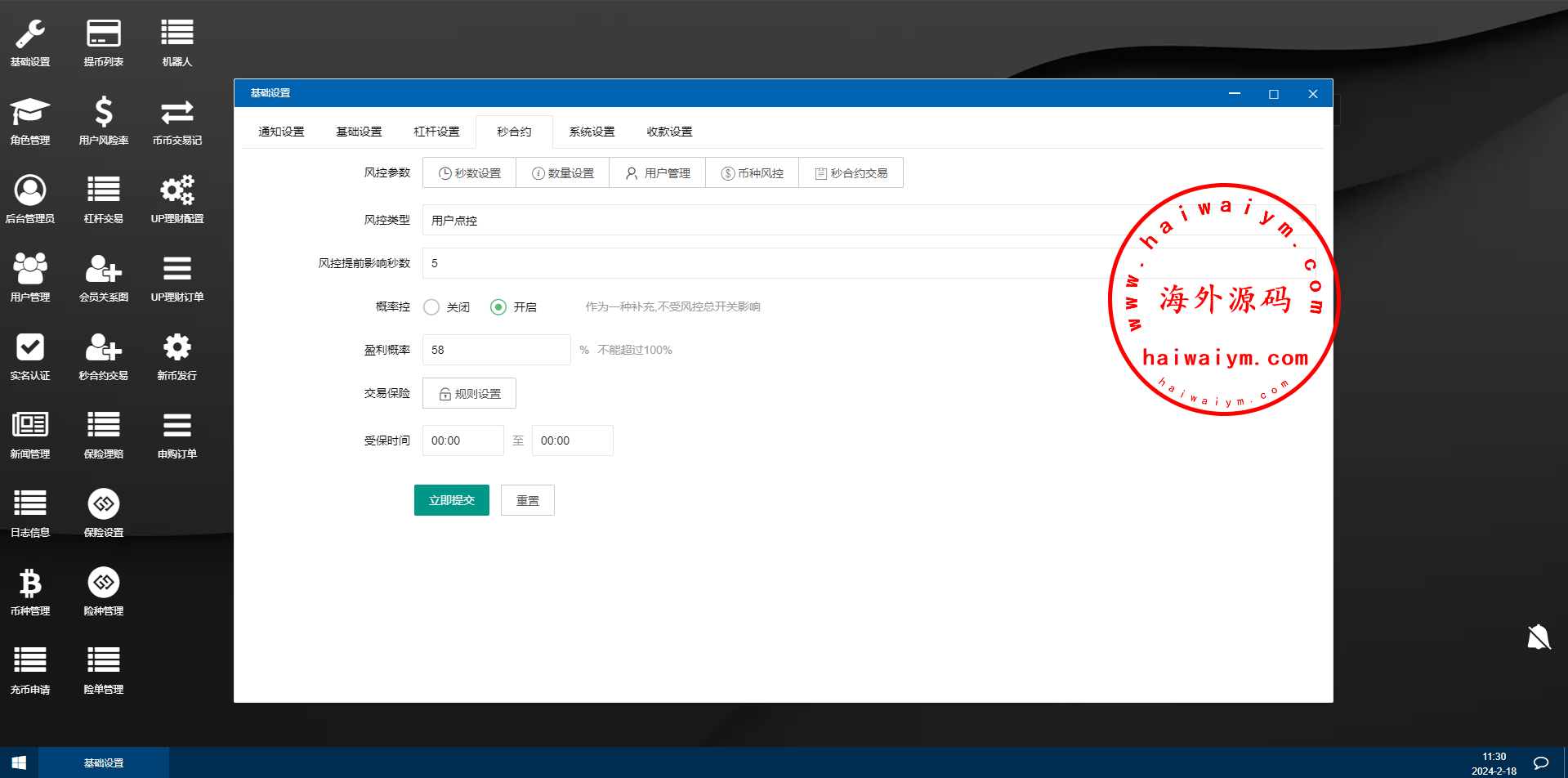Click the 盈利概率 input field
Image resolution: width=1568 pixels, height=778 pixels.
click(x=496, y=350)
